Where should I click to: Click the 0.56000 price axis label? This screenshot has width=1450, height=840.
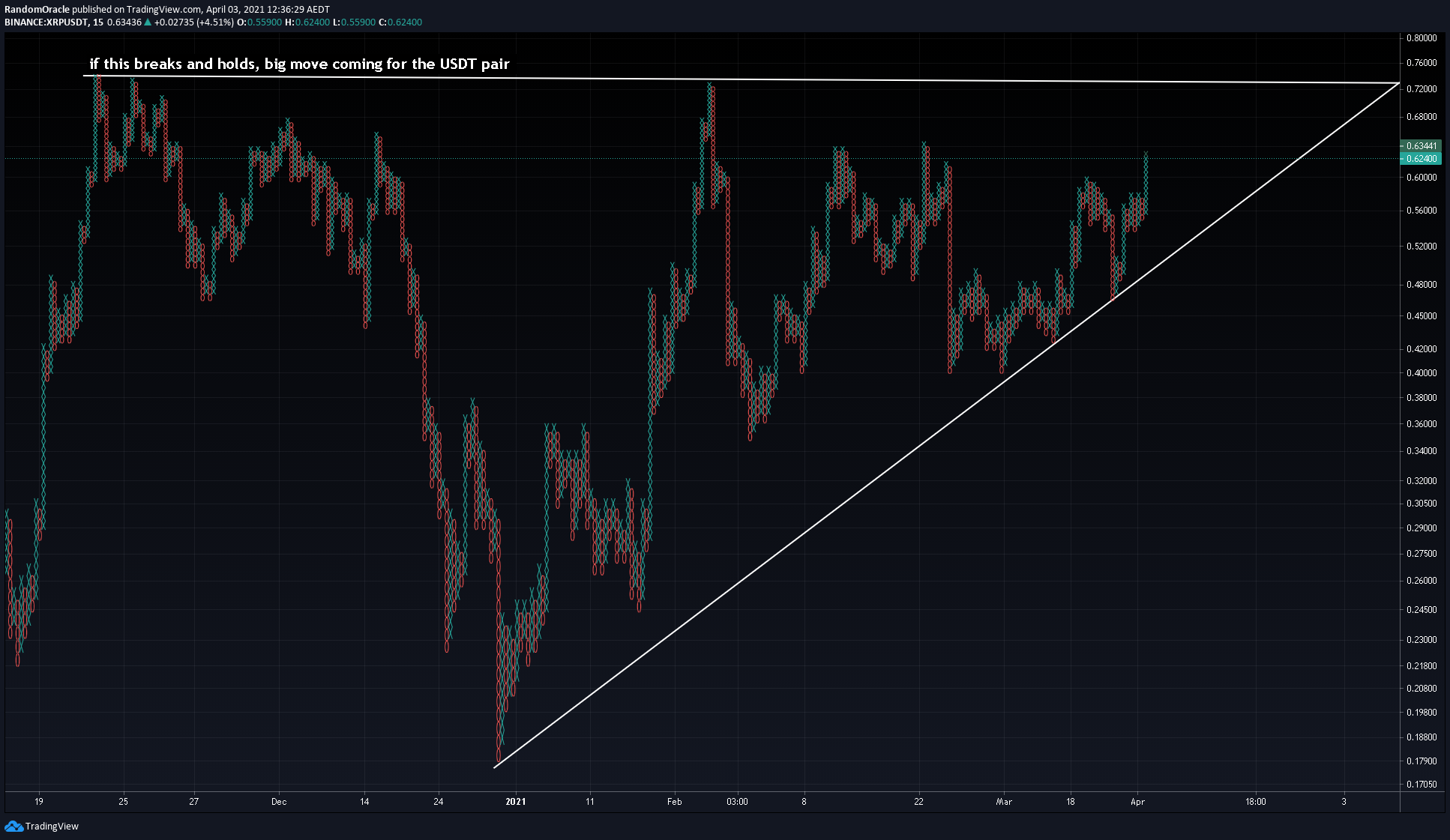coord(1422,211)
